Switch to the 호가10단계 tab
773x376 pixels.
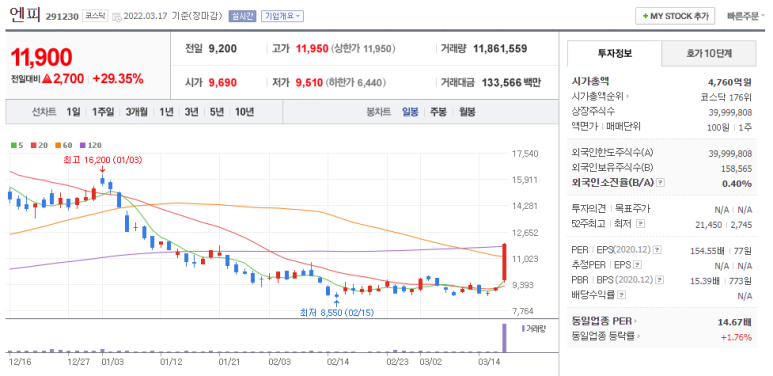pos(708,53)
